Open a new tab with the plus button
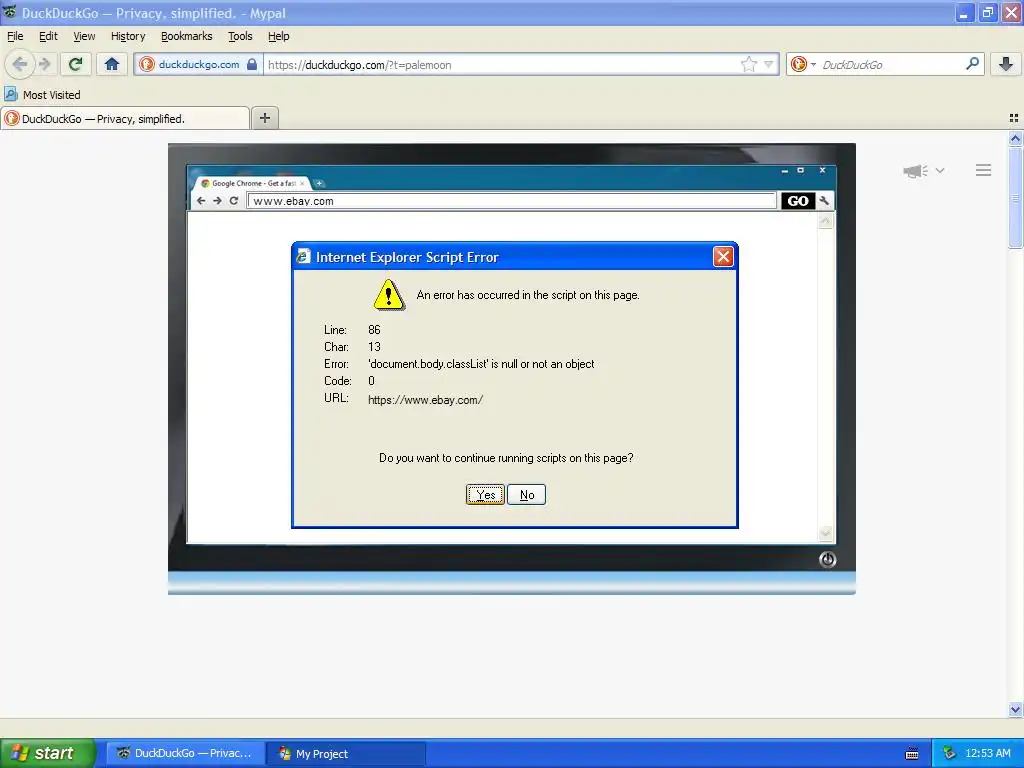1024x768 pixels. (264, 118)
